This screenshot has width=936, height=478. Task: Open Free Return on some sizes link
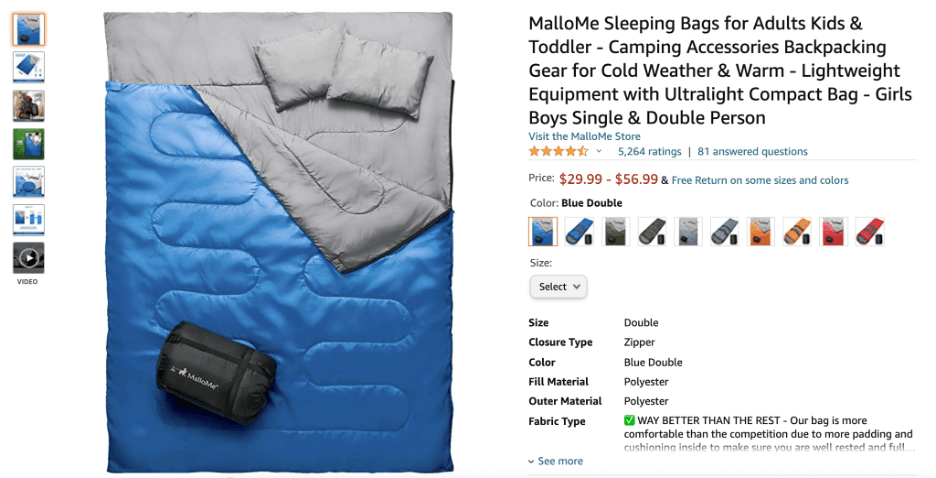point(760,180)
